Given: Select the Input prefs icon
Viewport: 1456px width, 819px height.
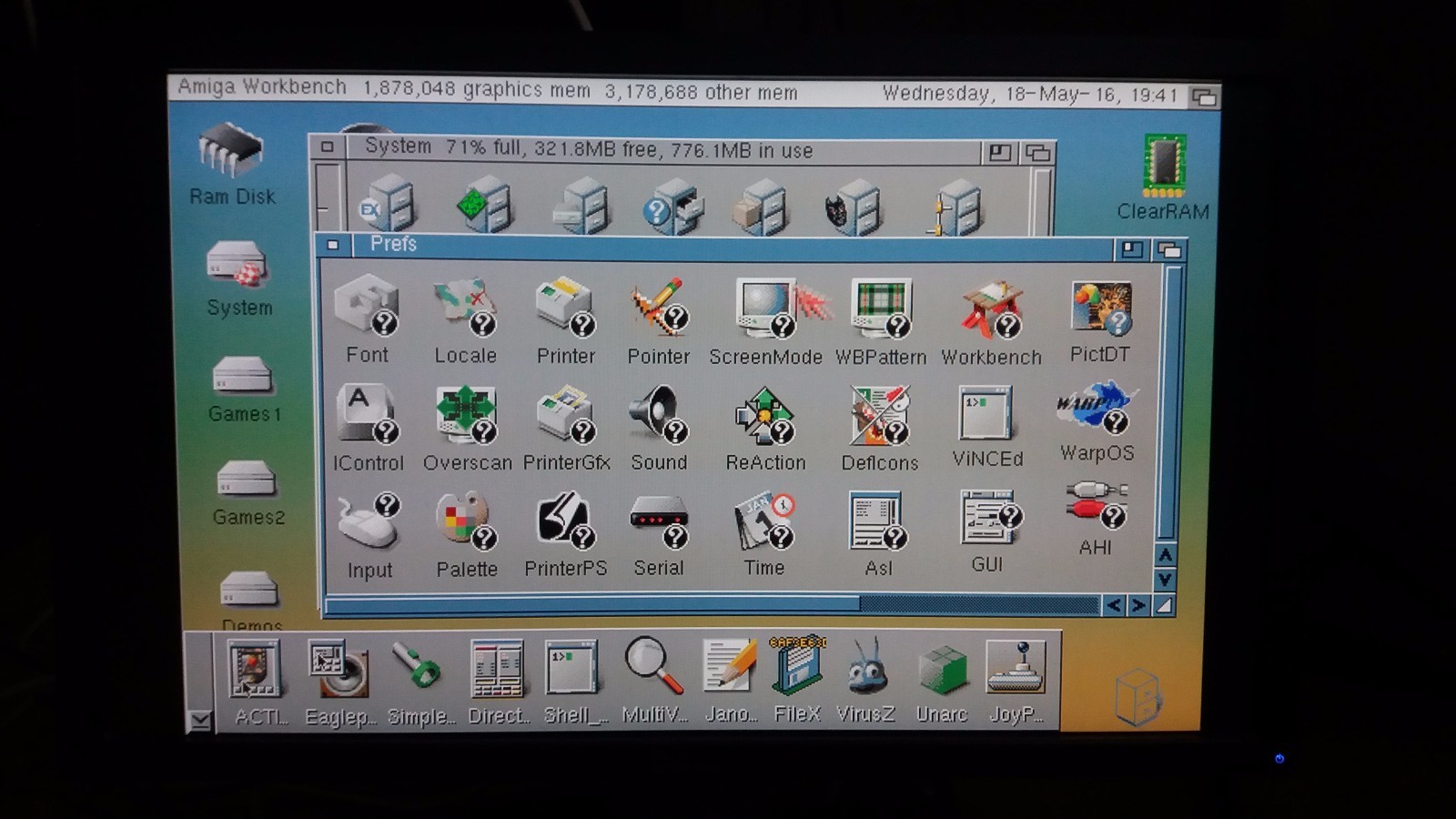Looking at the screenshot, I should (x=369, y=521).
